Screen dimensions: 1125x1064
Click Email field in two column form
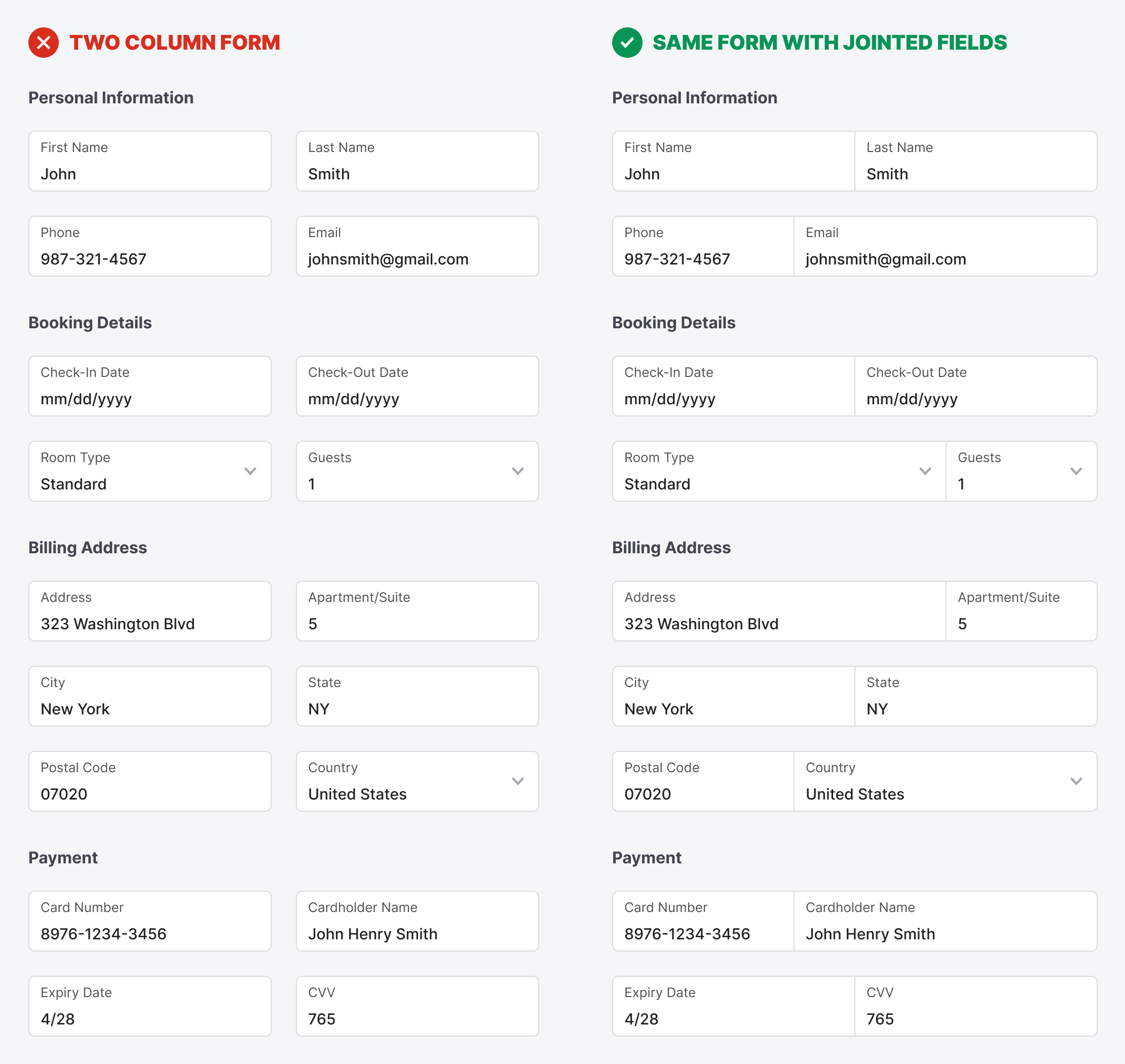417,247
